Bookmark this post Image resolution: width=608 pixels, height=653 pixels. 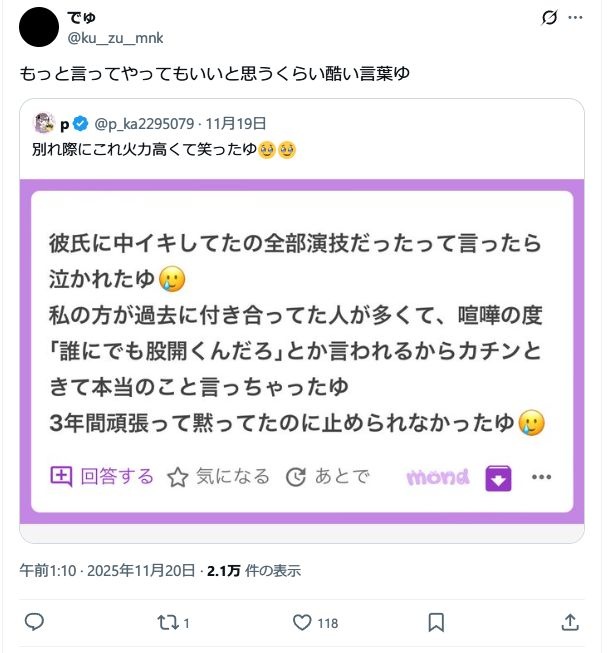[x=436, y=622]
